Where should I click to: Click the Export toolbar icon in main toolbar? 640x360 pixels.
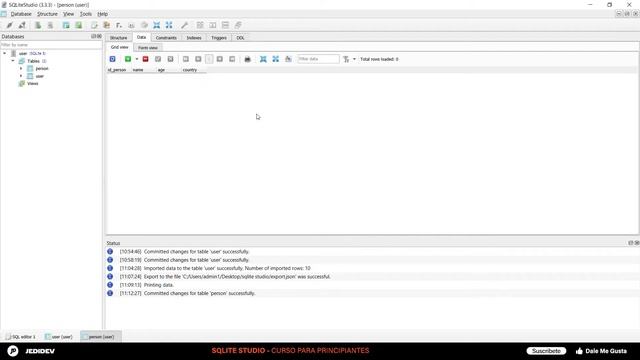coord(169,25)
